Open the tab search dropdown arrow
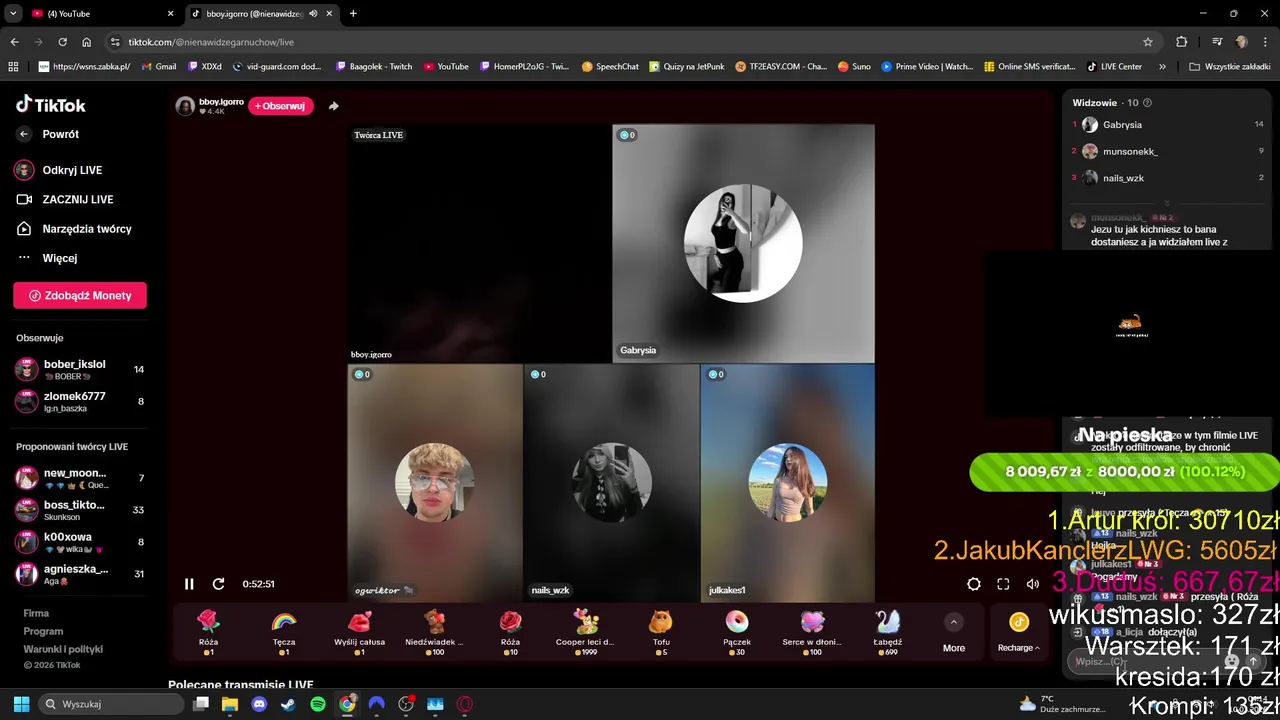This screenshot has height=720, width=1280. point(13,14)
